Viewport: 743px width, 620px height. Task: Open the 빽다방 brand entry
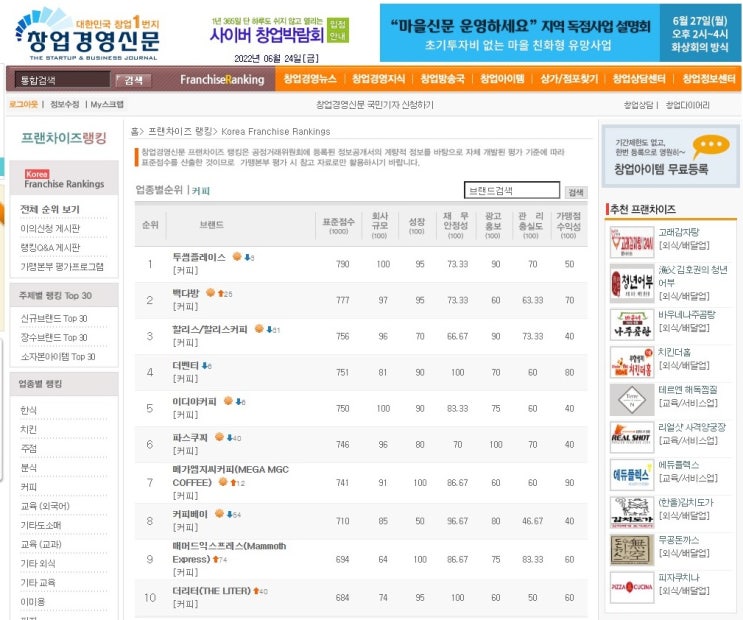186,293
